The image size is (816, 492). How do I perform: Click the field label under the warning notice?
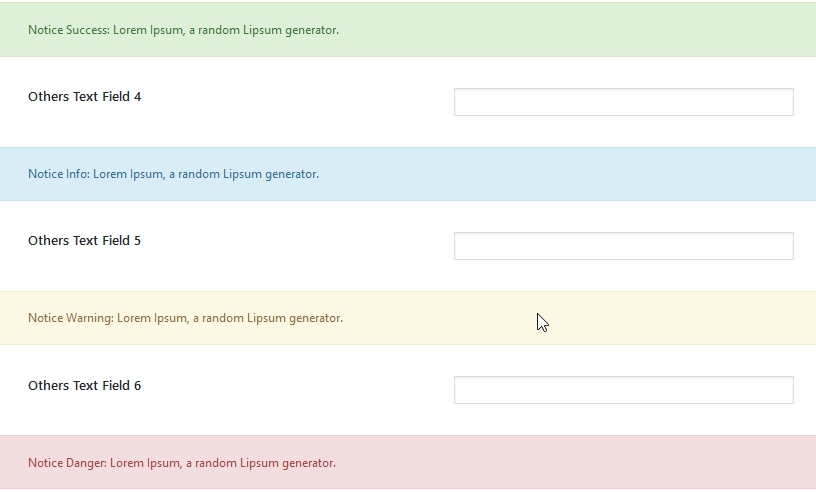pyautogui.click(x=85, y=386)
